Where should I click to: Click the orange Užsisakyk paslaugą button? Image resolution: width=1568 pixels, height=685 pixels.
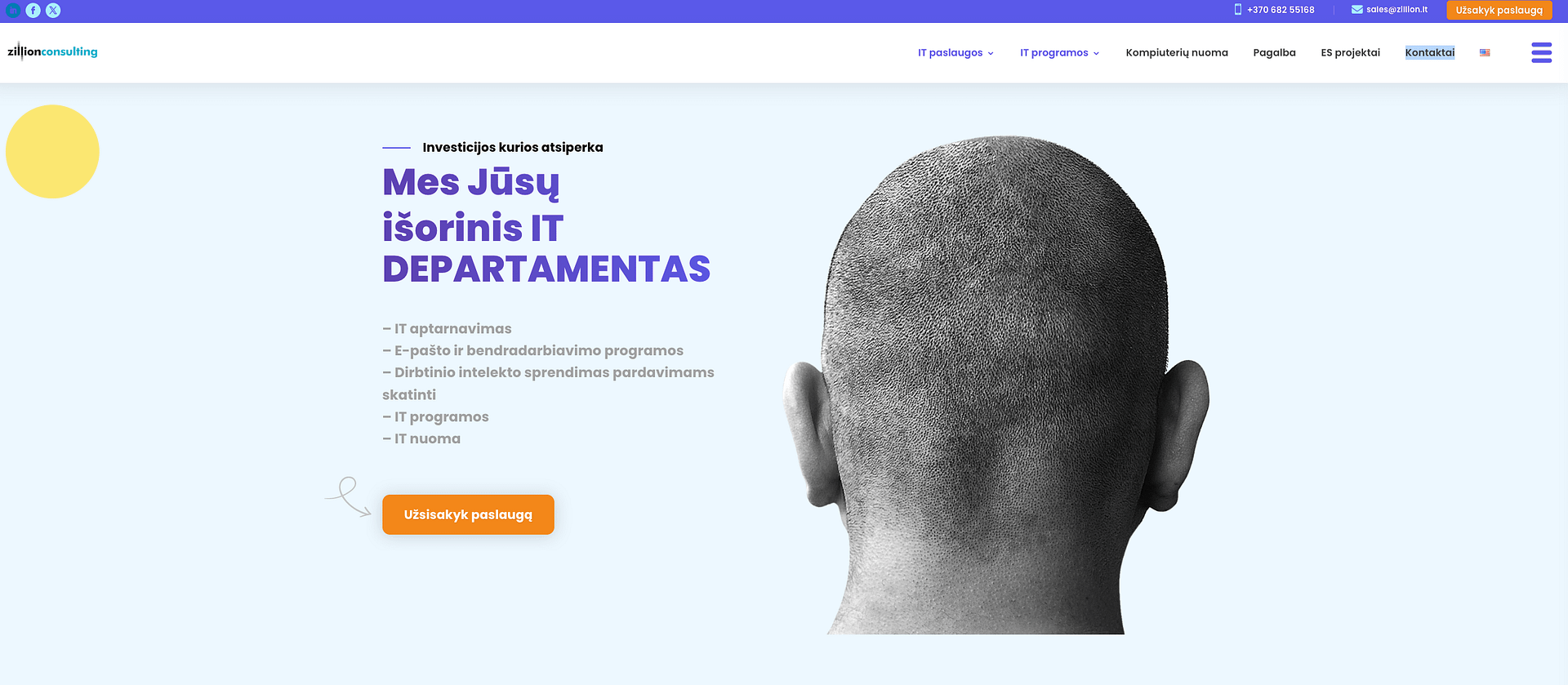(x=468, y=514)
